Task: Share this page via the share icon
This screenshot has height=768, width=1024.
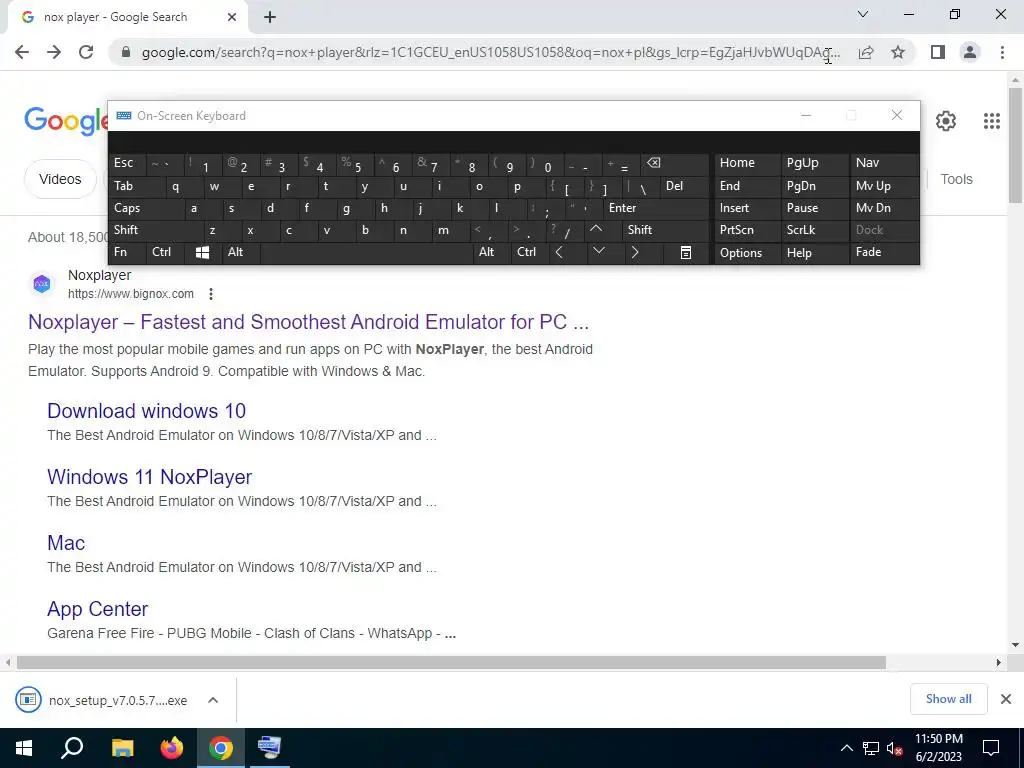Action: pos(866,52)
